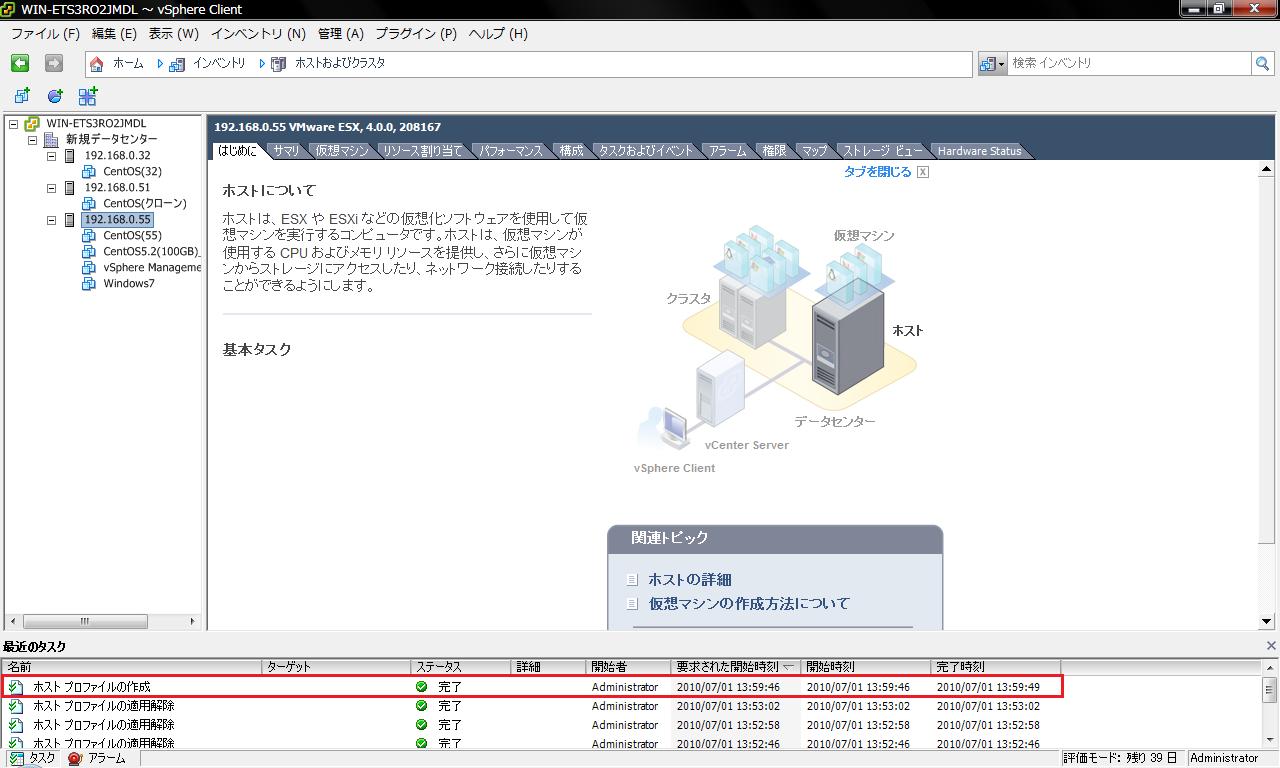The height and width of the screenshot is (768, 1280).
Task: Sort by 要求された開始時刻 column arrow
Action: click(x=788, y=667)
